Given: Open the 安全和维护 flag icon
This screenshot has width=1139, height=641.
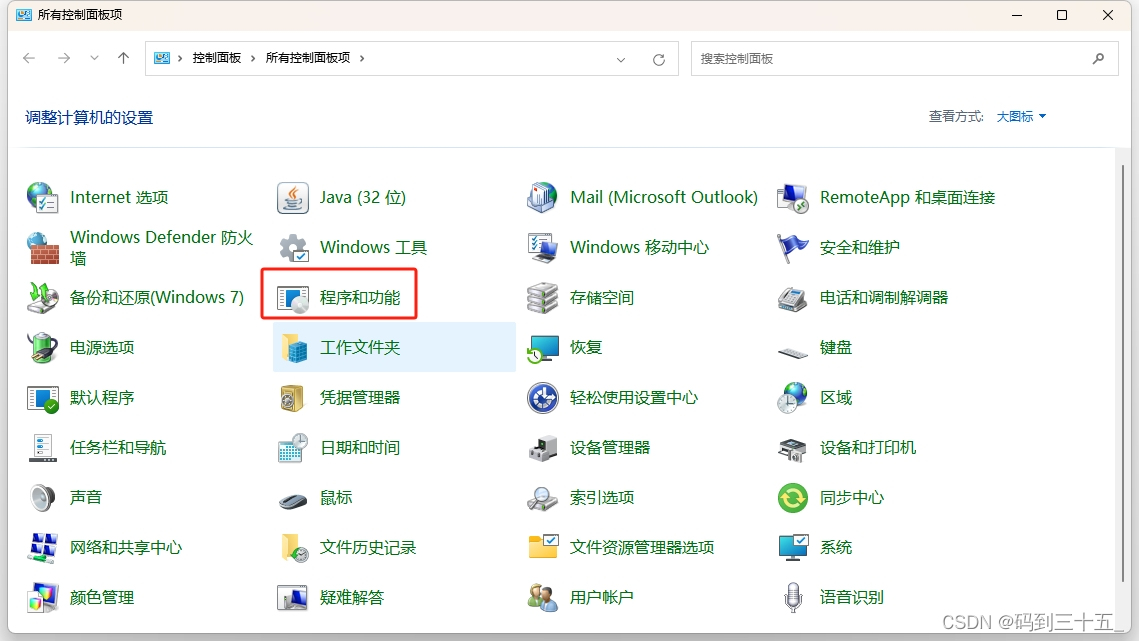Looking at the screenshot, I should pos(793,248).
